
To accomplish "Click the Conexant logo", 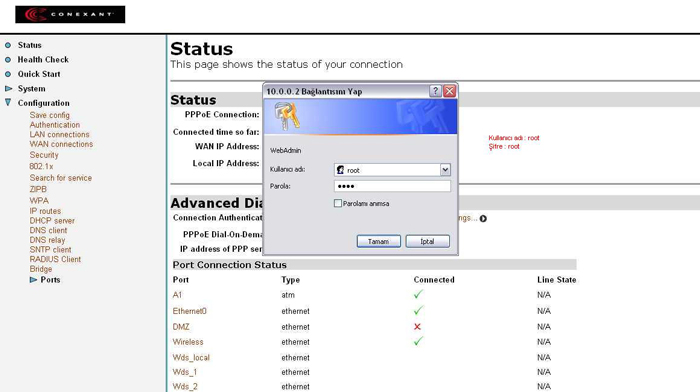I will click(70, 14).
